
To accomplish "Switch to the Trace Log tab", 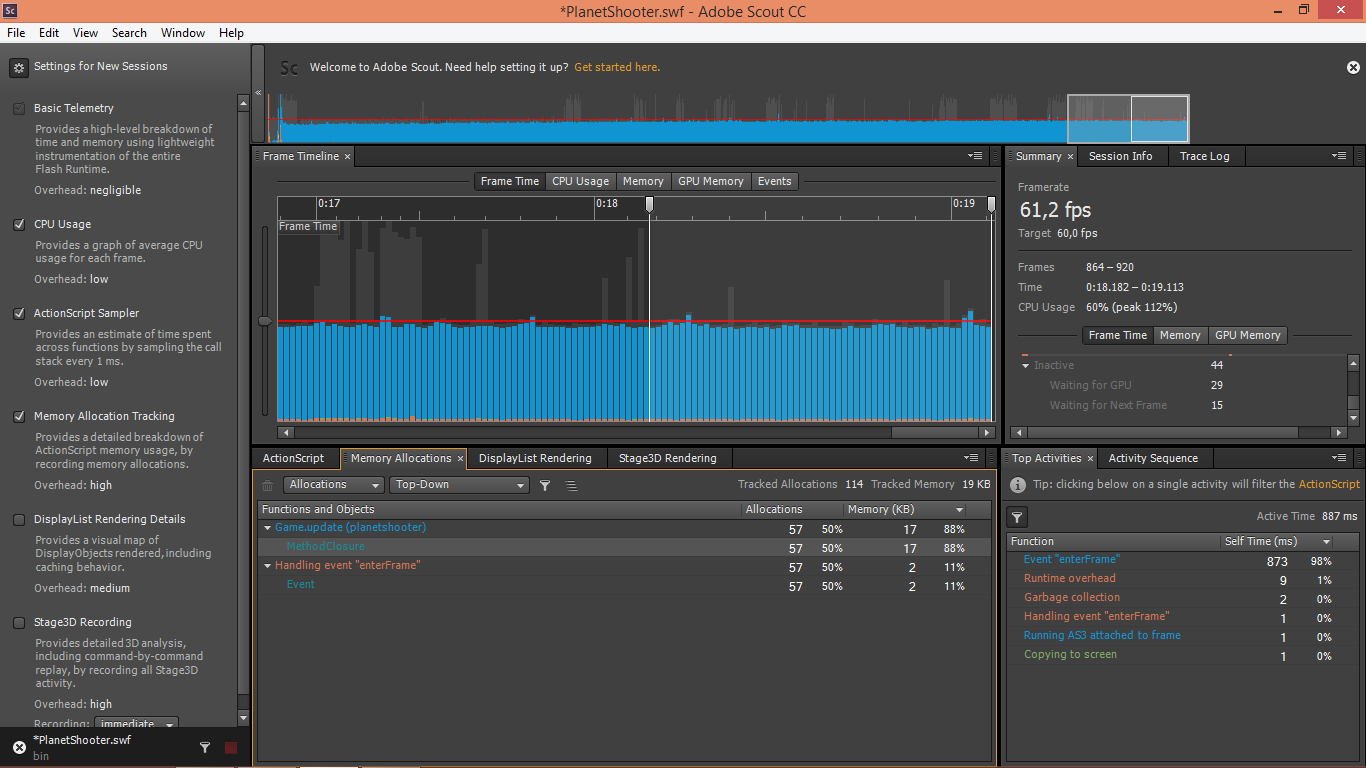I will 1205,156.
